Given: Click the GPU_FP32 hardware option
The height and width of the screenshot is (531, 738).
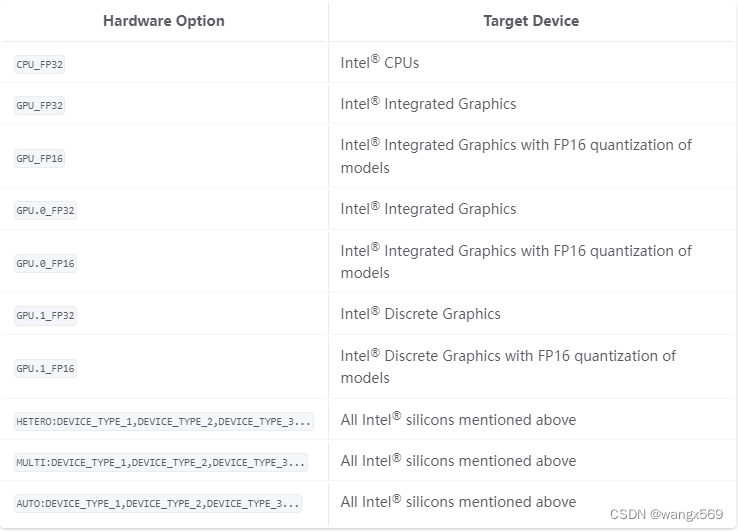Looking at the screenshot, I should coord(40,105).
